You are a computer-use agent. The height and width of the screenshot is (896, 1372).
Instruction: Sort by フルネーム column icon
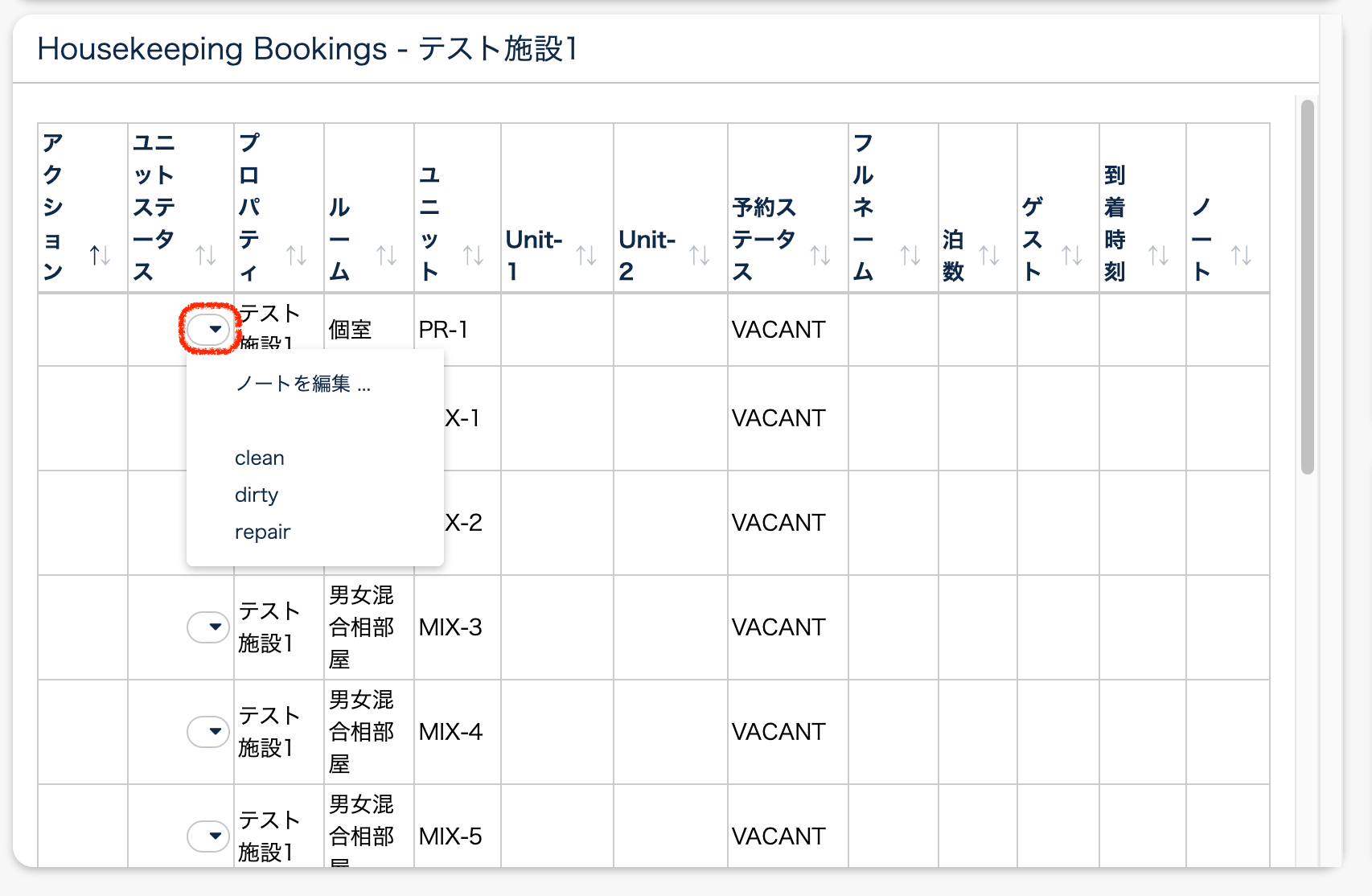coord(910,256)
